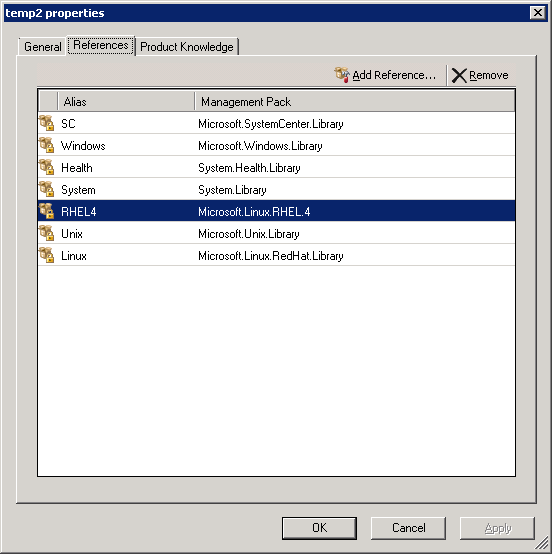
Task: Click the Add Reference package icon
Action: click(x=342, y=75)
